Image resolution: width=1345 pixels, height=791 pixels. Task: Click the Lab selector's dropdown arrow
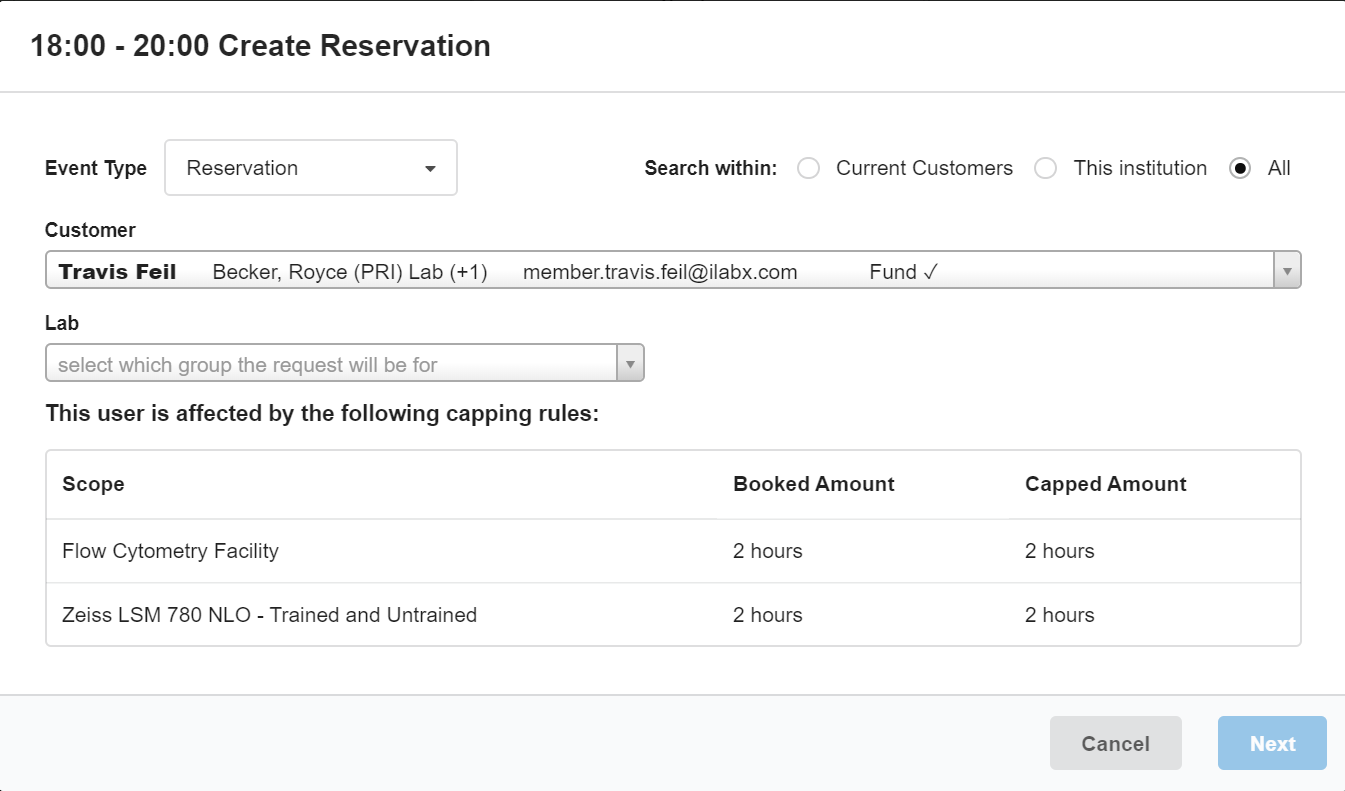click(630, 364)
